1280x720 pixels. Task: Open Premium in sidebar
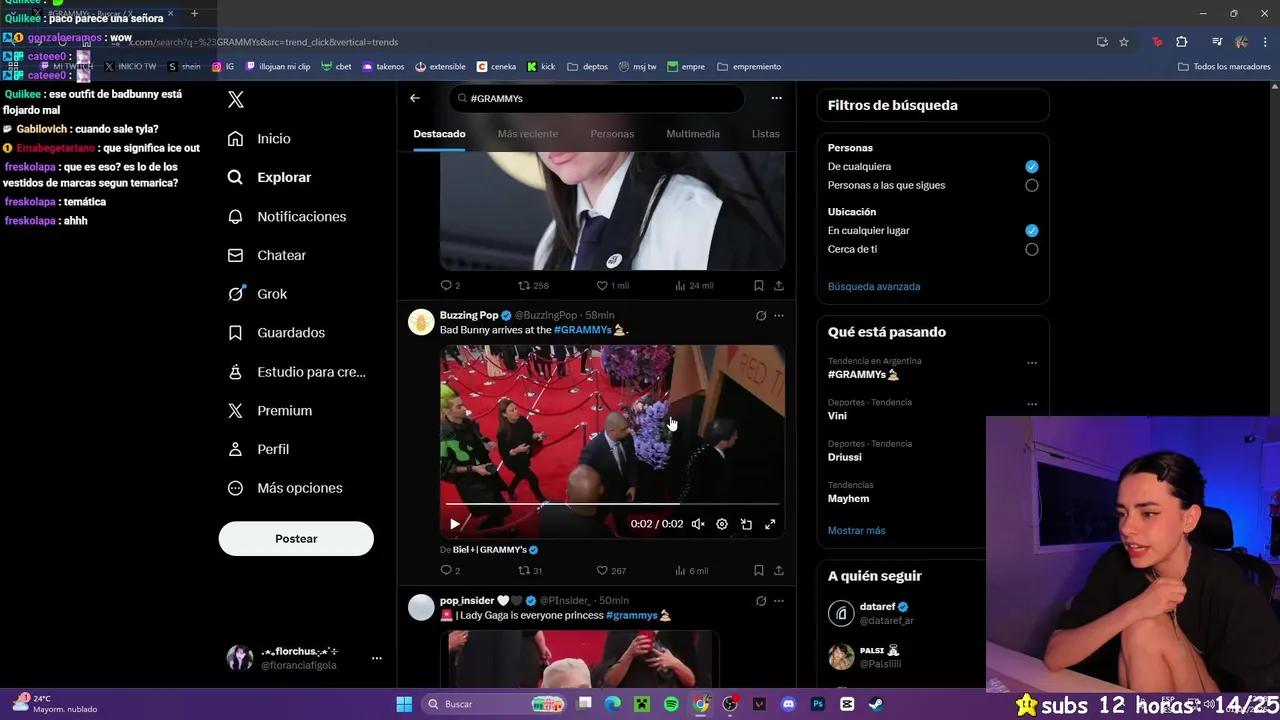pos(269,410)
